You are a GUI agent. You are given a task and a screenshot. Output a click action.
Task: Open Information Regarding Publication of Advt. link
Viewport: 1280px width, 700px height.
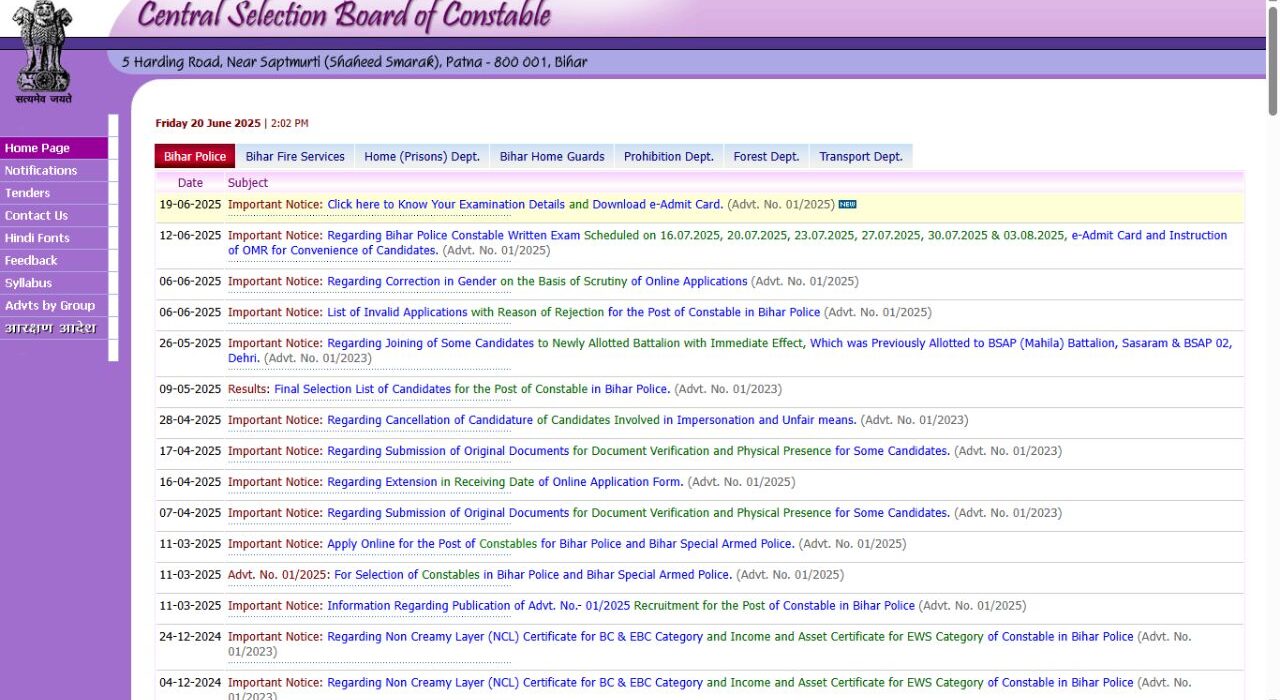pos(479,606)
